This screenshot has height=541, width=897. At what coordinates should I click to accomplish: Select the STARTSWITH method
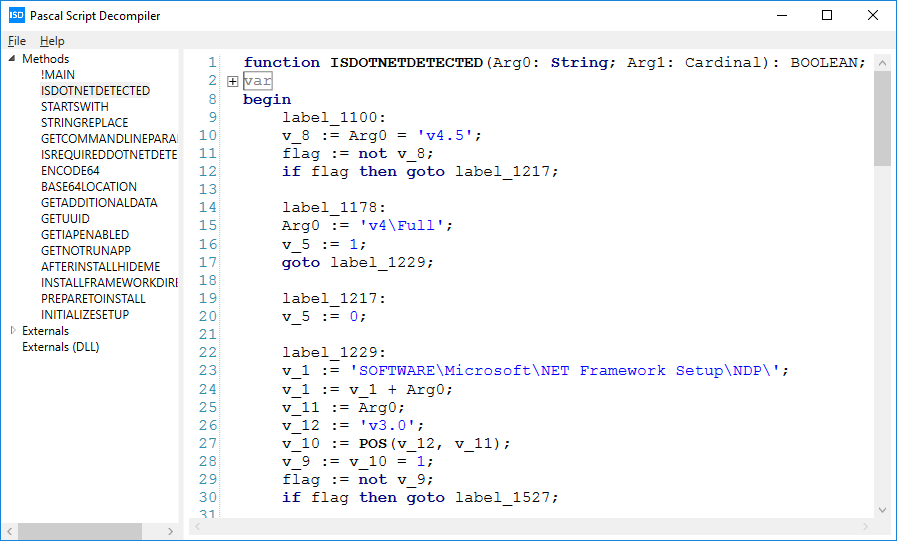tap(74, 107)
